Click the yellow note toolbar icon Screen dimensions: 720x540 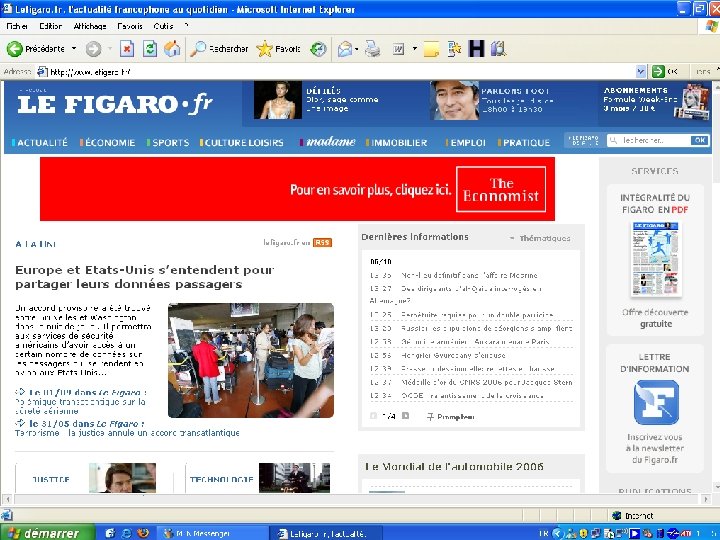(431, 49)
